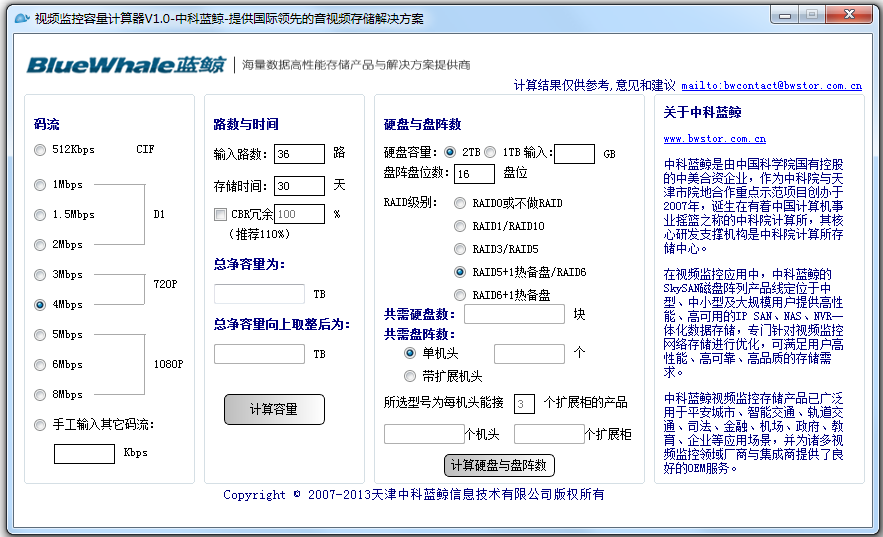
Task: Choose RAID6+1热备盘 level
Action: pyautogui.click(x=460, y=295)
